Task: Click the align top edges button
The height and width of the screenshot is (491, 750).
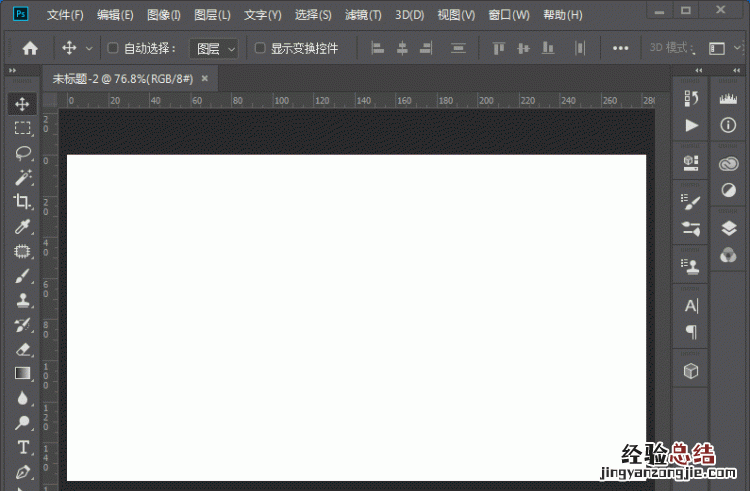Action: tap(498, 48)
